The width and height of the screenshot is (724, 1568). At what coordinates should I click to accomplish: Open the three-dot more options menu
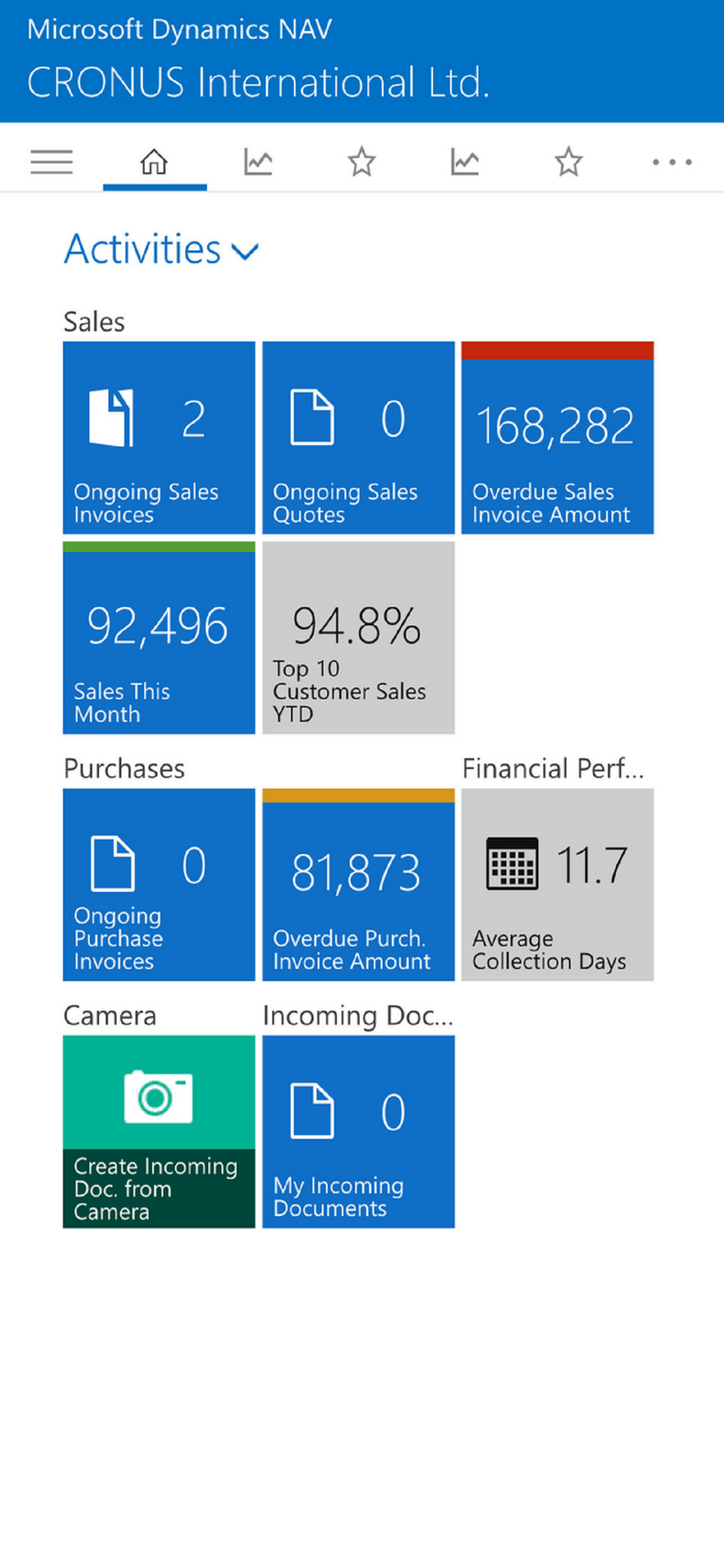click(672, 162)
